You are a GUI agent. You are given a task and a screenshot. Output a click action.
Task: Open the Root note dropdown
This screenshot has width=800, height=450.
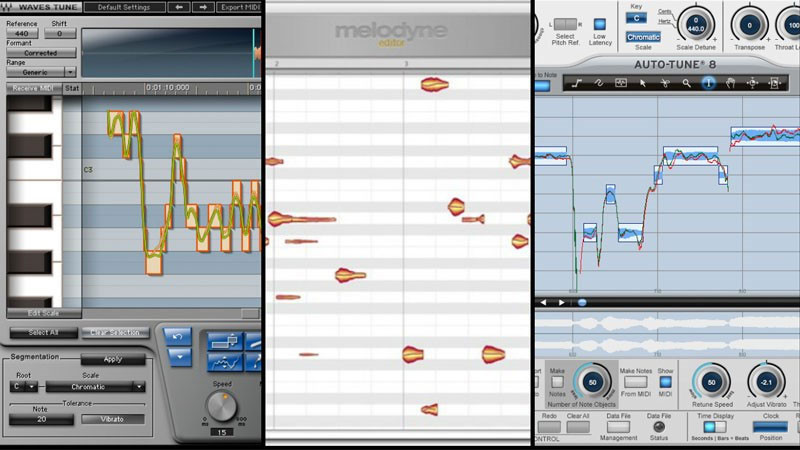pyautogui.click(x=22, y=386)
